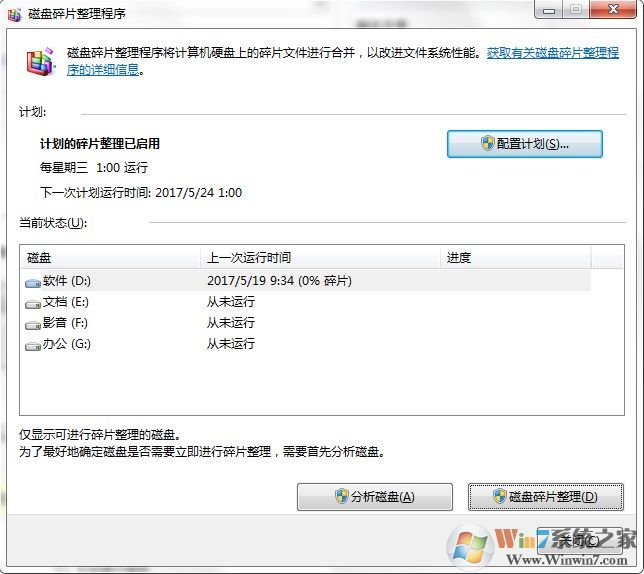Image resolution: width=644 pixels, height=574 pixels.
Task: Click the text 仅显示可进行碎片整理的磁盘。
Action: (99, 435)
